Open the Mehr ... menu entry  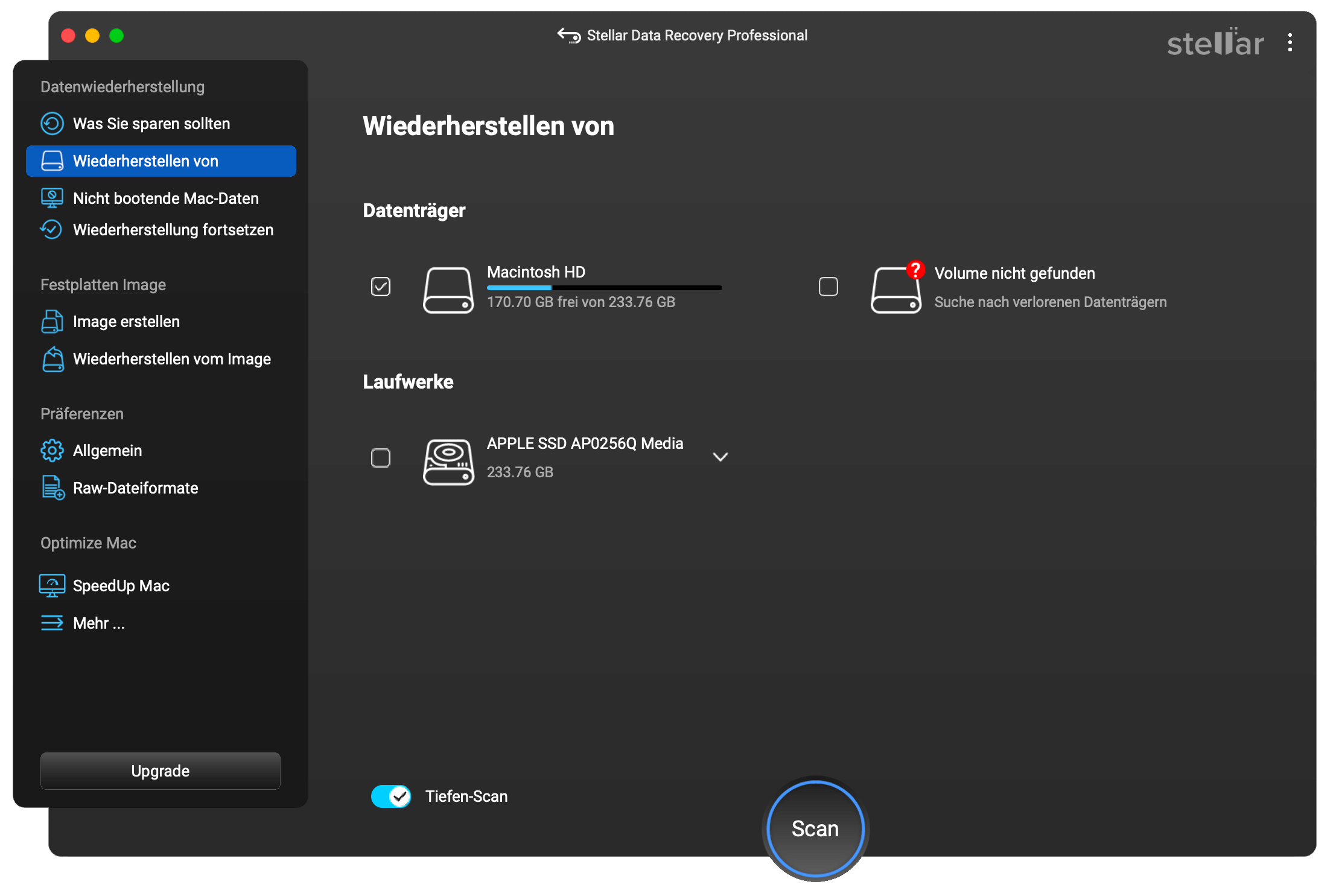click(x=98, y=623)
